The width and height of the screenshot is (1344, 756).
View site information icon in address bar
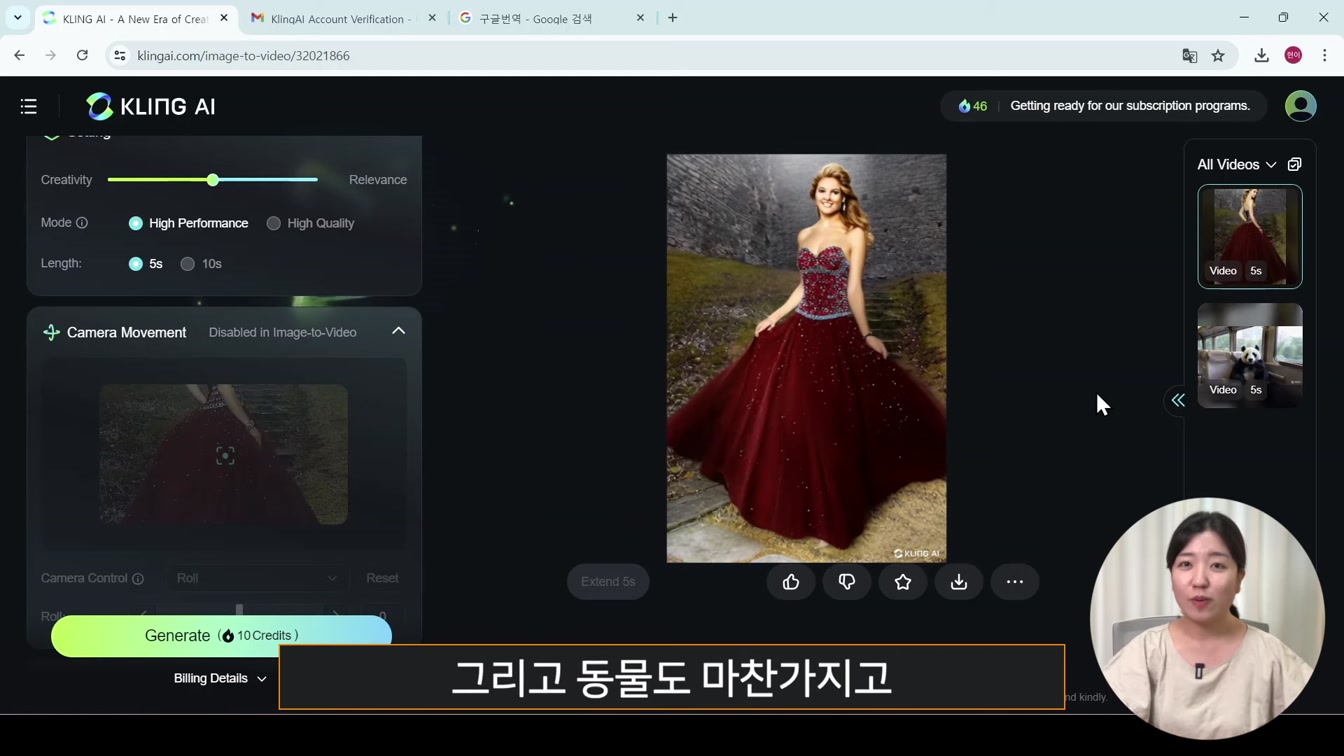pyautogui.click(x=119, y=56)
